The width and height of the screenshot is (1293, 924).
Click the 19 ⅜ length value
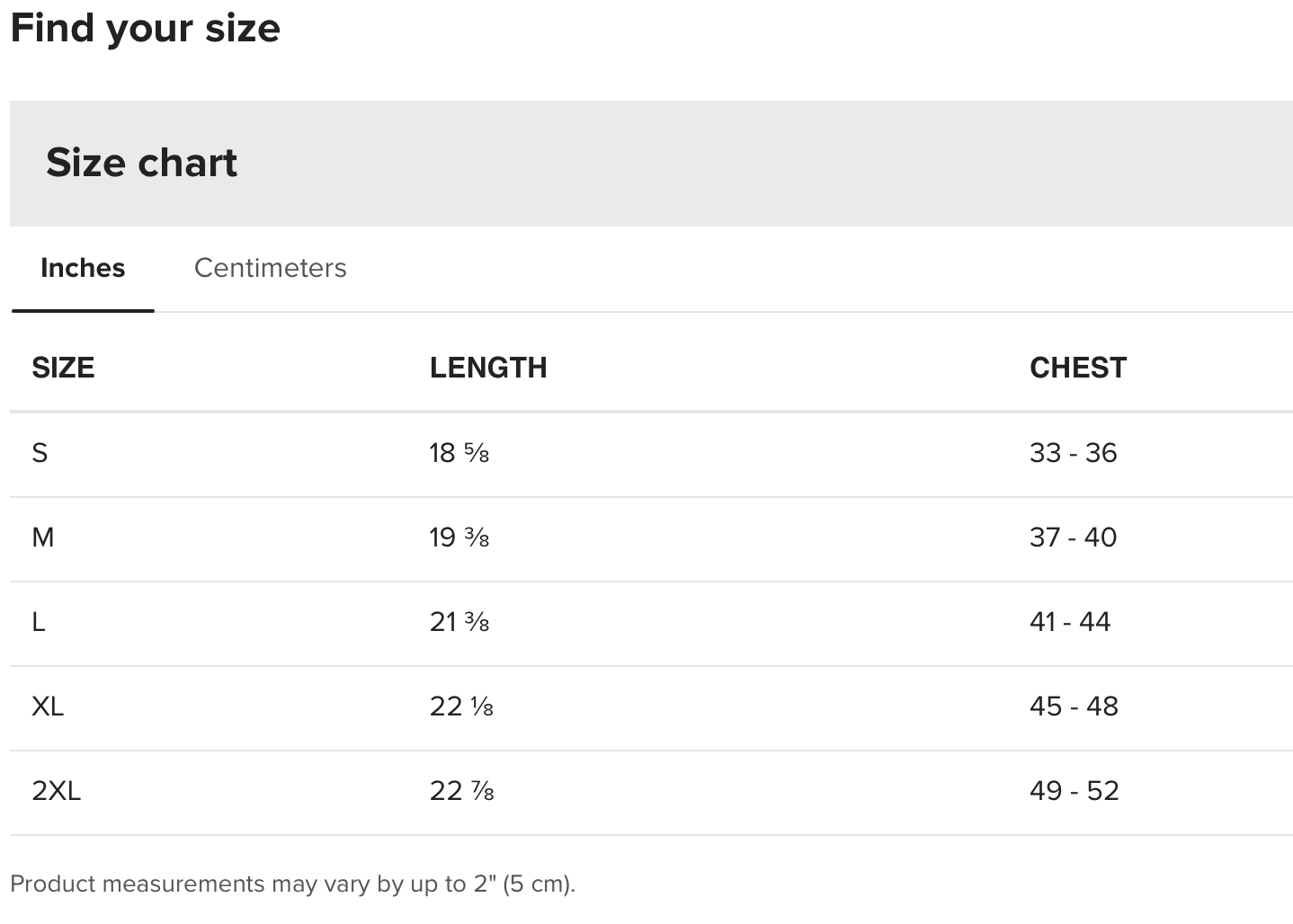click(459, 538)
